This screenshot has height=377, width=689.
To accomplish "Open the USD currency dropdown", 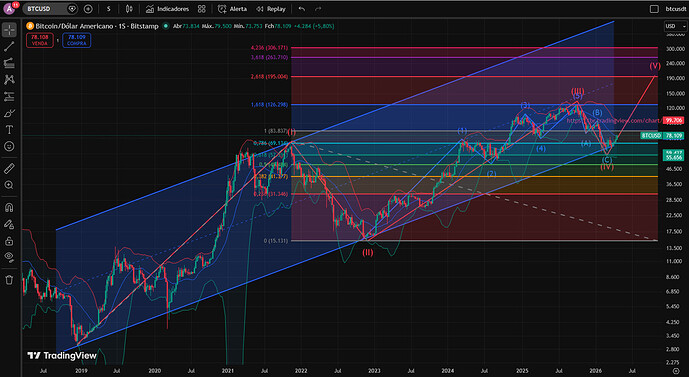I will click(x=675, y=26).
